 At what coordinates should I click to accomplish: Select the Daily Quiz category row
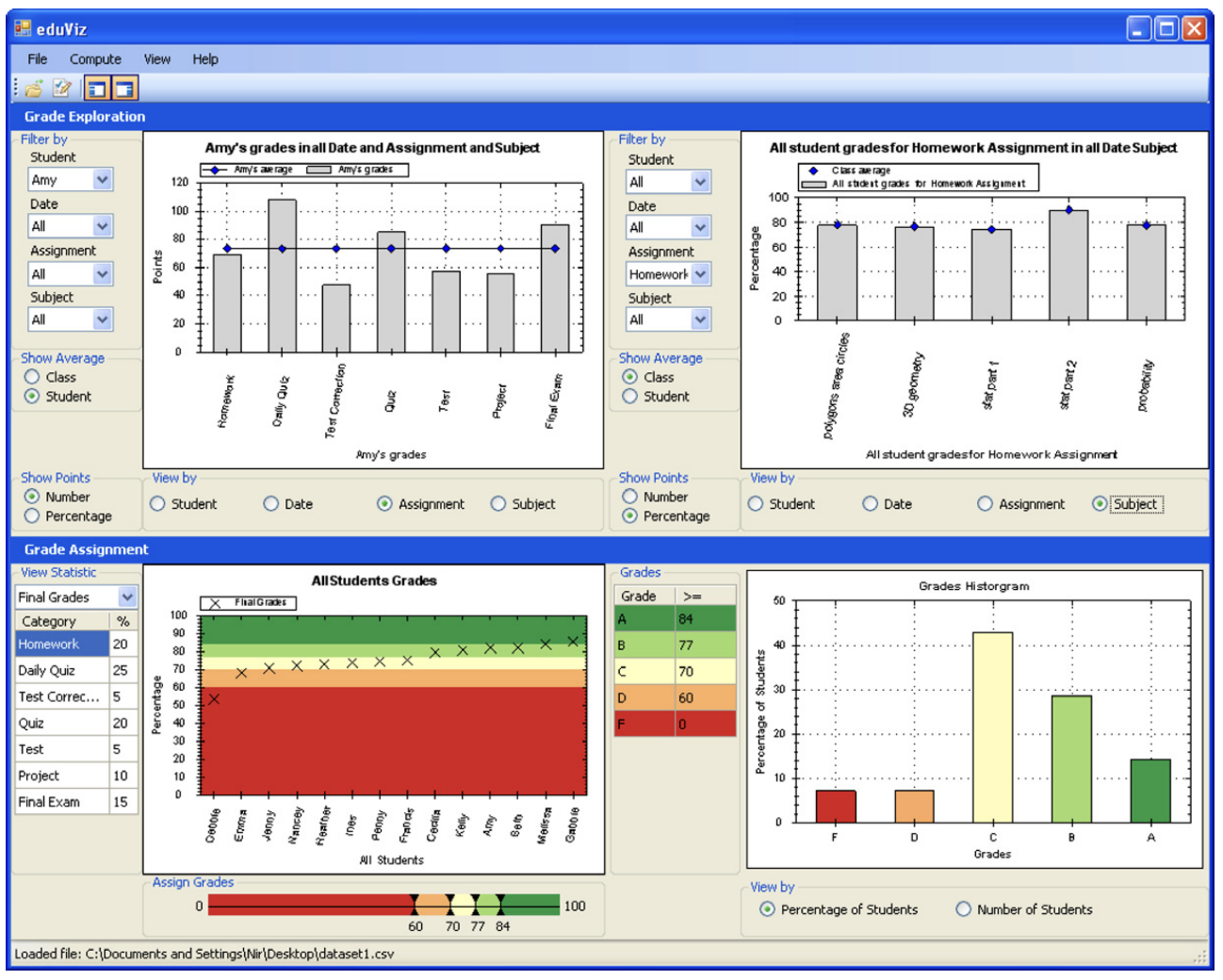(x=61, y=670)
